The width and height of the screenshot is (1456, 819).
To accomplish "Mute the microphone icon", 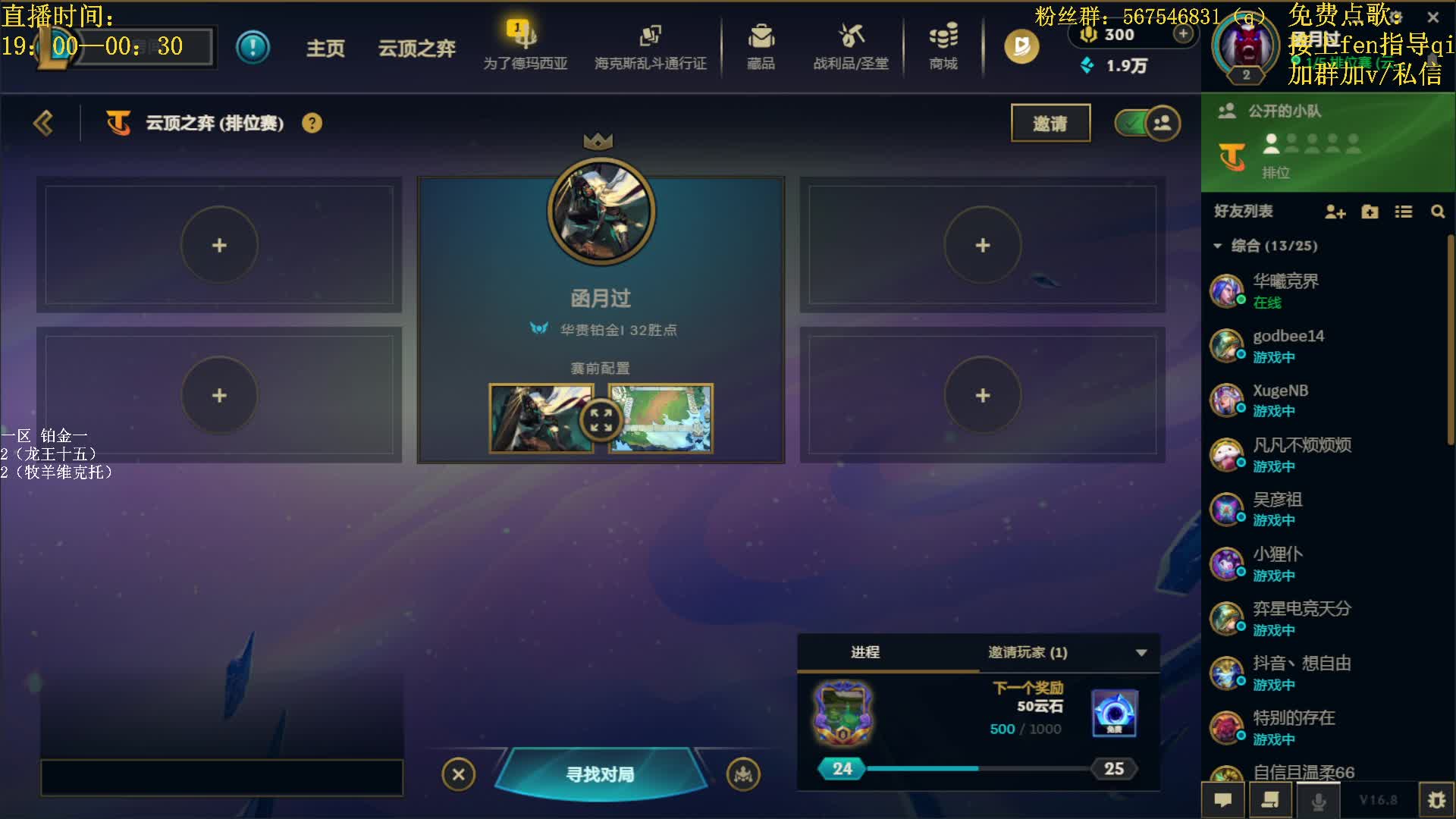I will tap(1319, 800).
